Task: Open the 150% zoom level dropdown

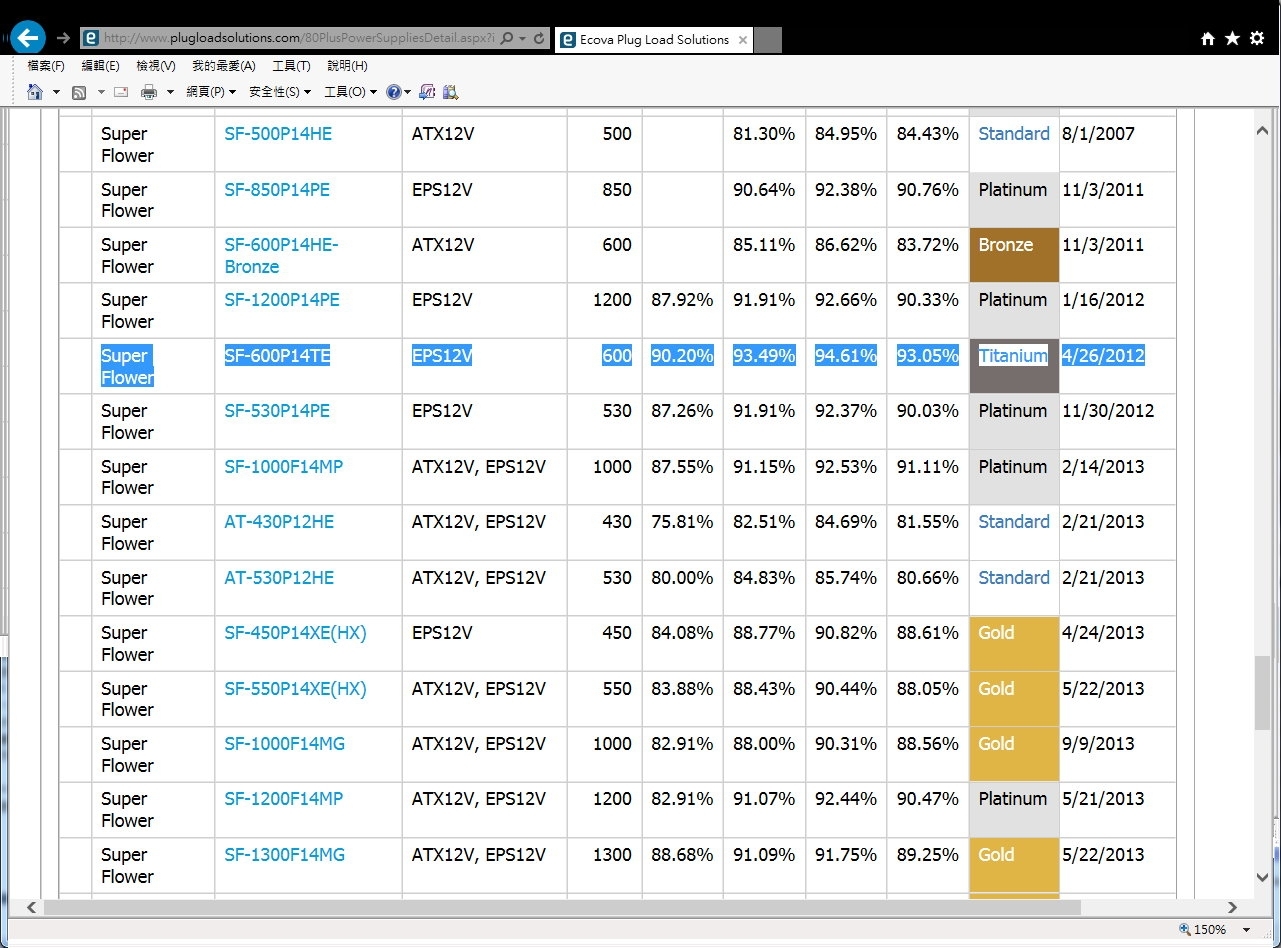Action: pyautogui.click(x=1246, y=930)
